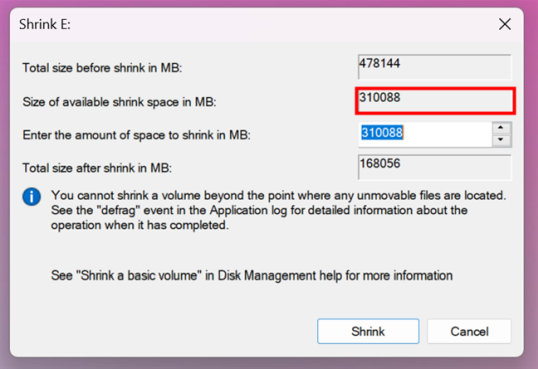Close the Shrink E: dialog
538x369 pixels.
505,24
